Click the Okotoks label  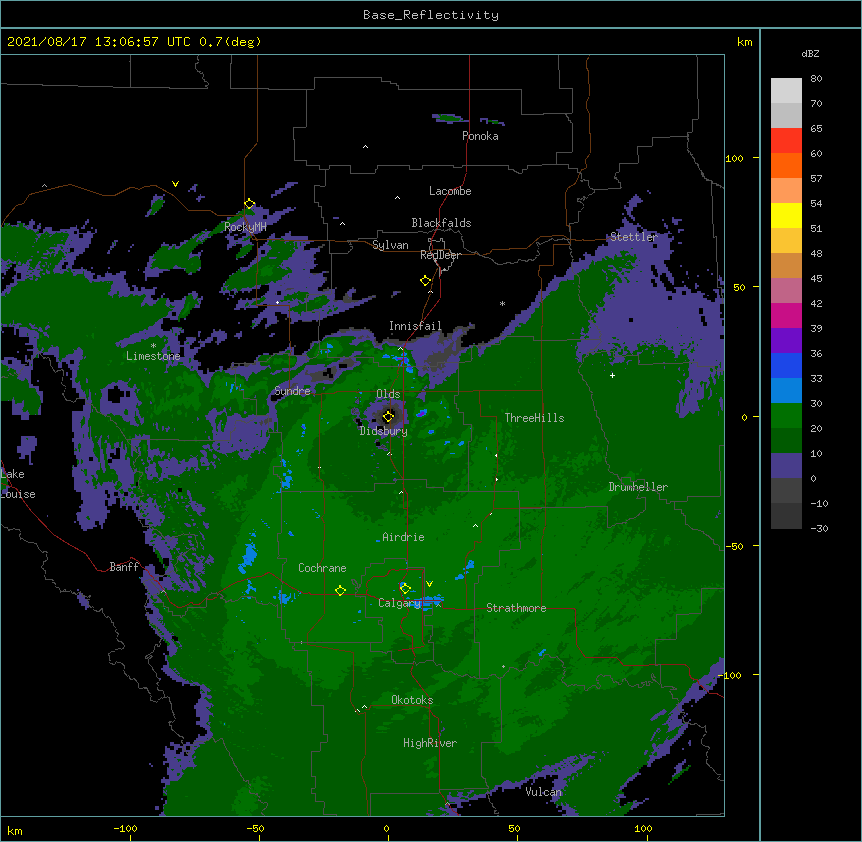pyautogui.click(x=412, y=700)
